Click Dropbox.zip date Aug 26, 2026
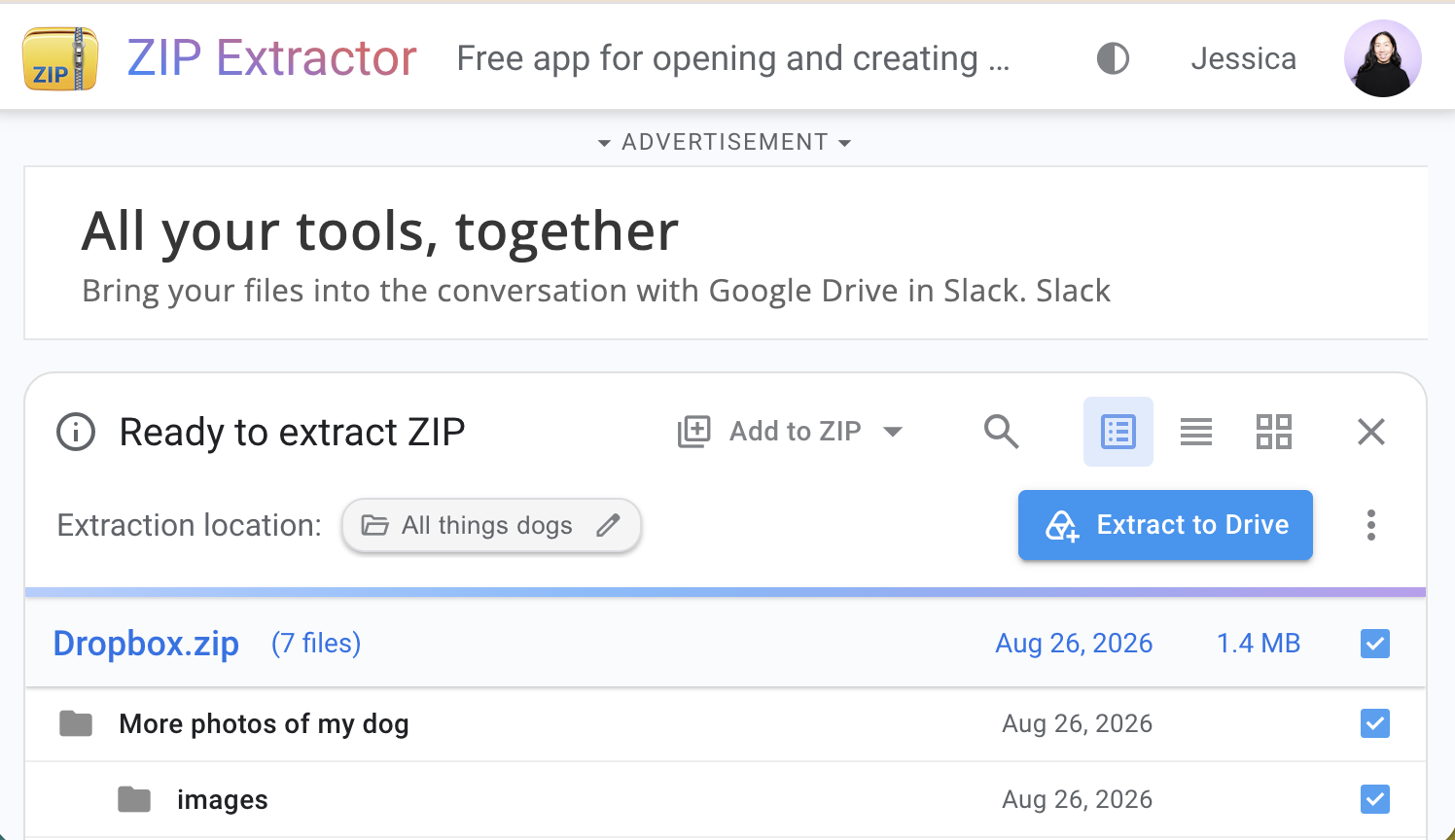 [1074, 644]
